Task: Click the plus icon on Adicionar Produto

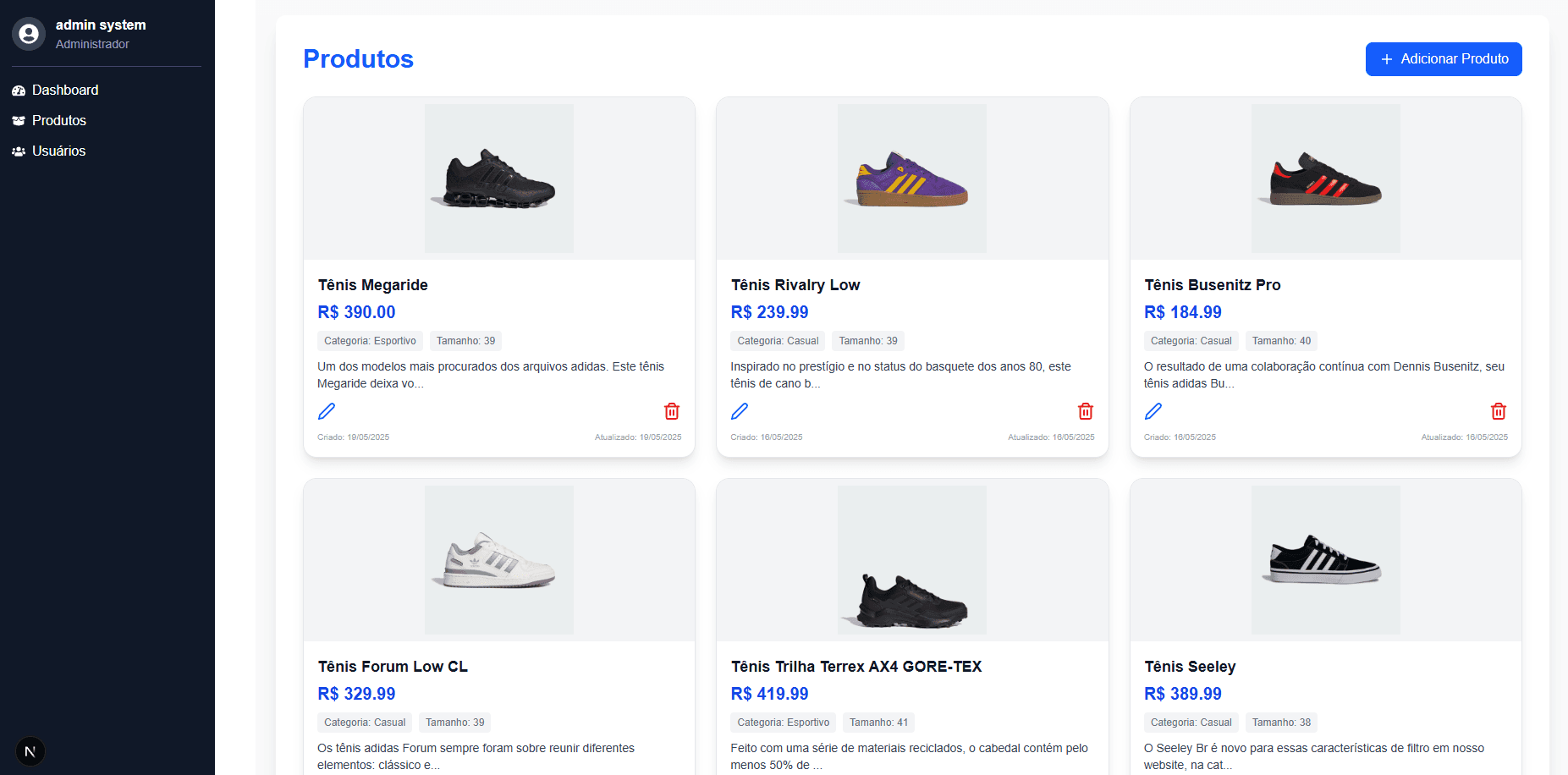Action: [1385, 59]
